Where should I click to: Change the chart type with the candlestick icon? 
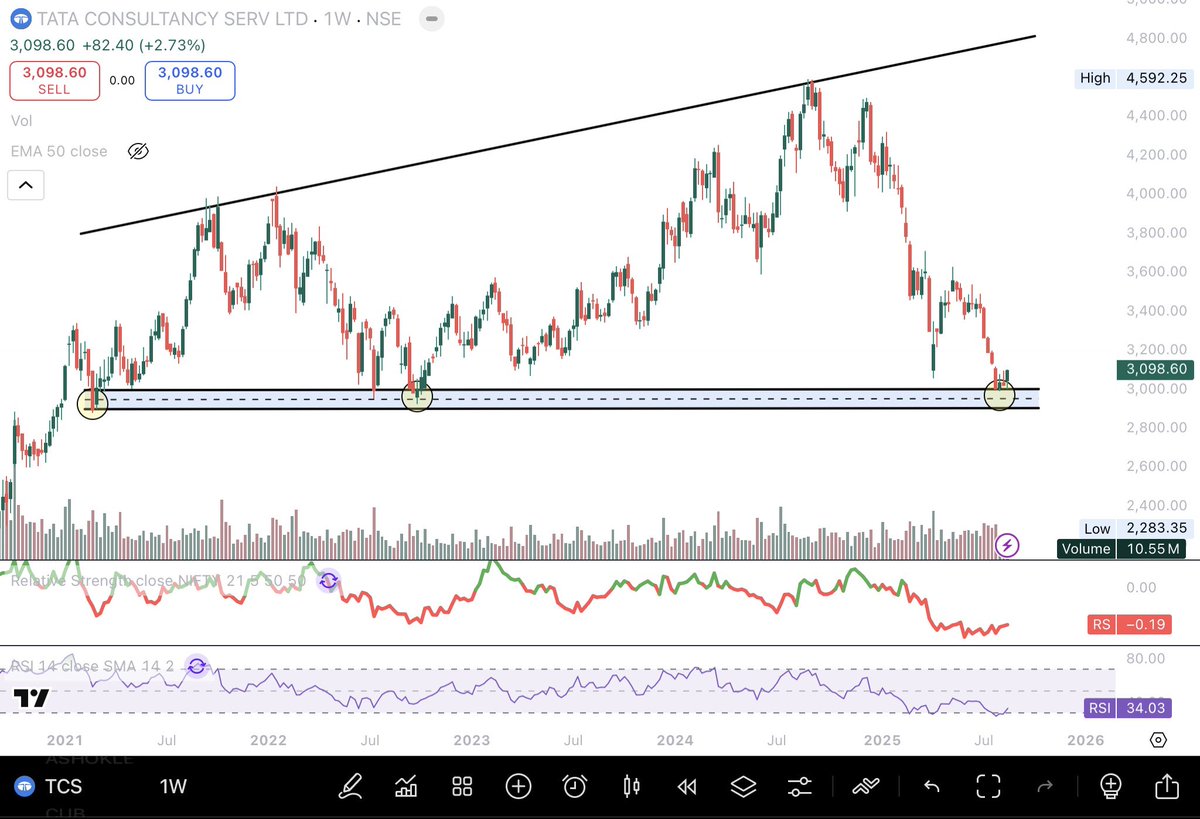click(x=631, y=786)
